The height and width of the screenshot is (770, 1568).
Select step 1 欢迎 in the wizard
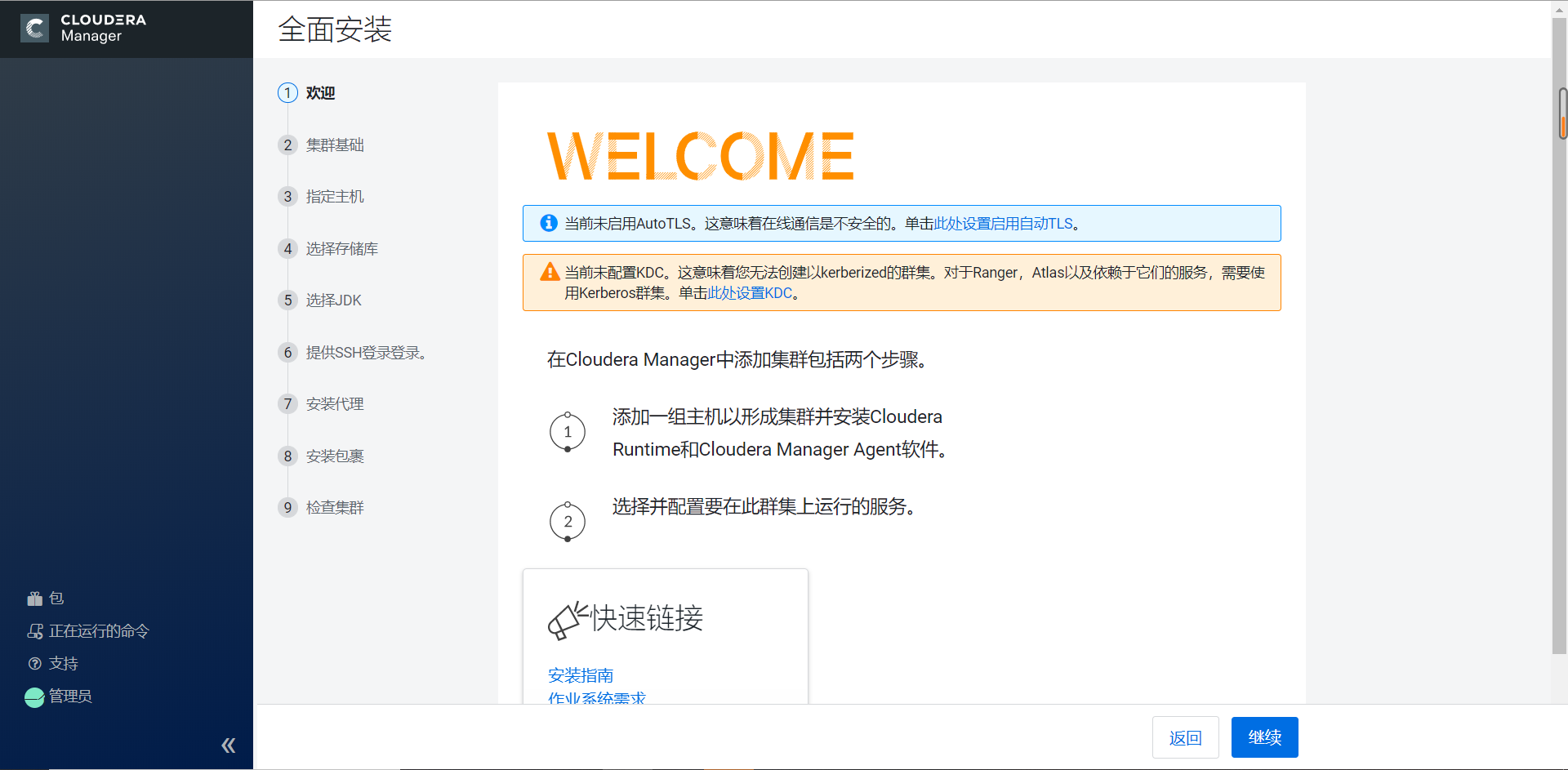307,93
